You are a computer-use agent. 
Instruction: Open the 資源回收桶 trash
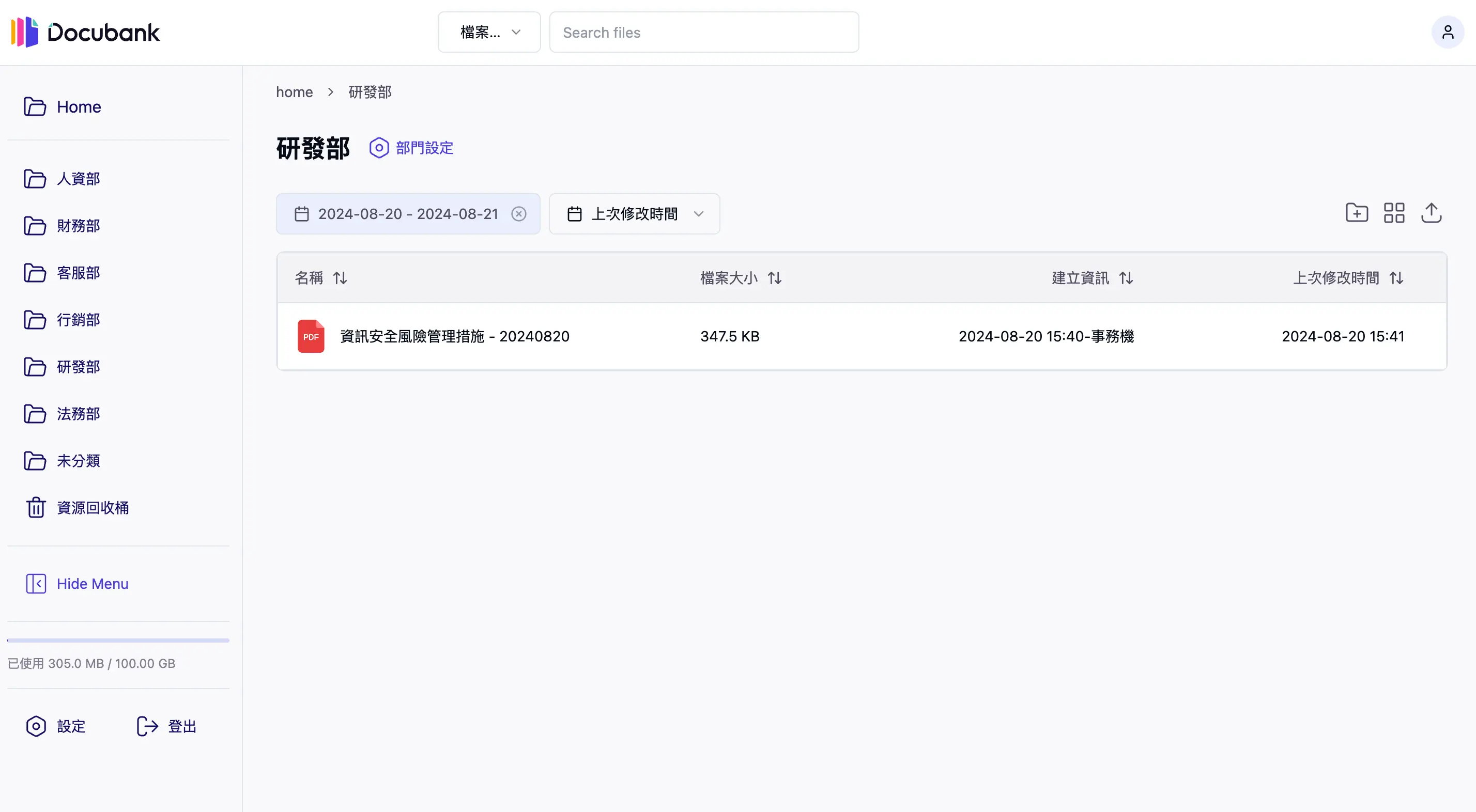92,507
